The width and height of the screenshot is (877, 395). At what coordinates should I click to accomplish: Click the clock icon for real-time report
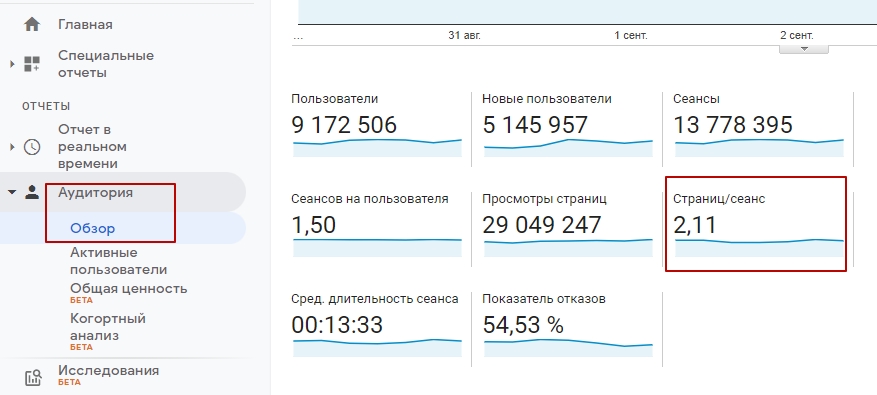coord(32,147)
